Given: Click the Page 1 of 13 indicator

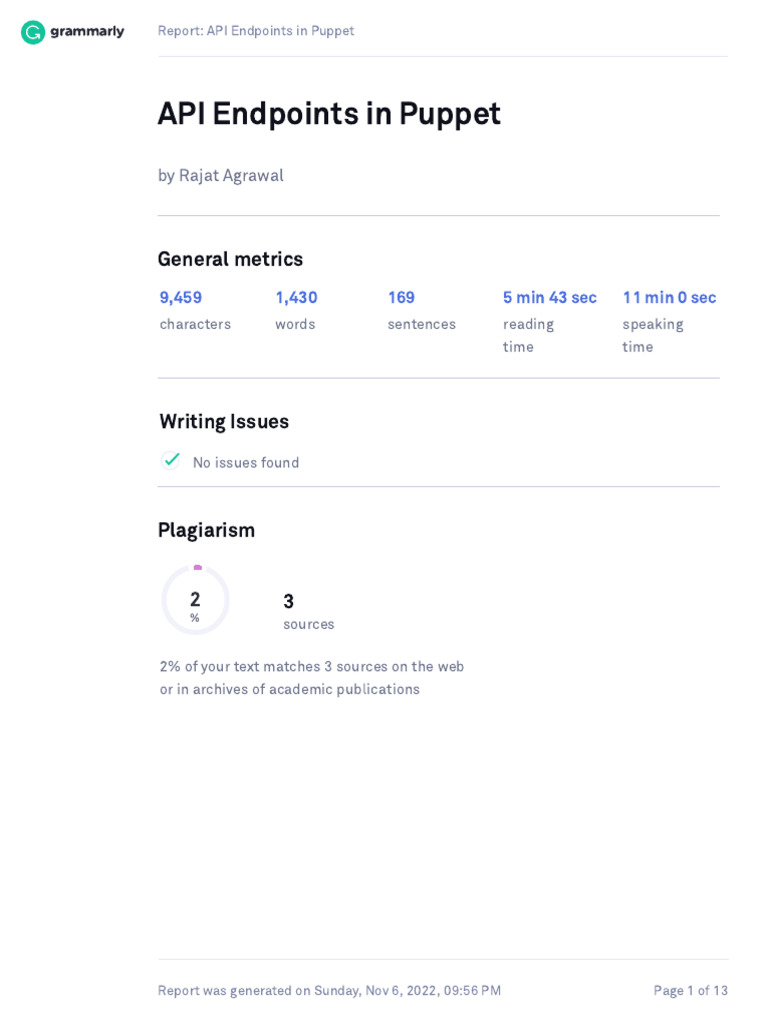Looking at the screenshot, I should (x=690, y=991).
